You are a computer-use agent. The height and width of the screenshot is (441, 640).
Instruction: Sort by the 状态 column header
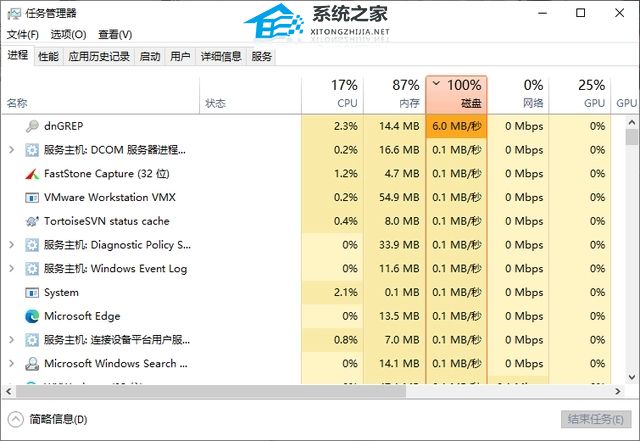[251, 95]
